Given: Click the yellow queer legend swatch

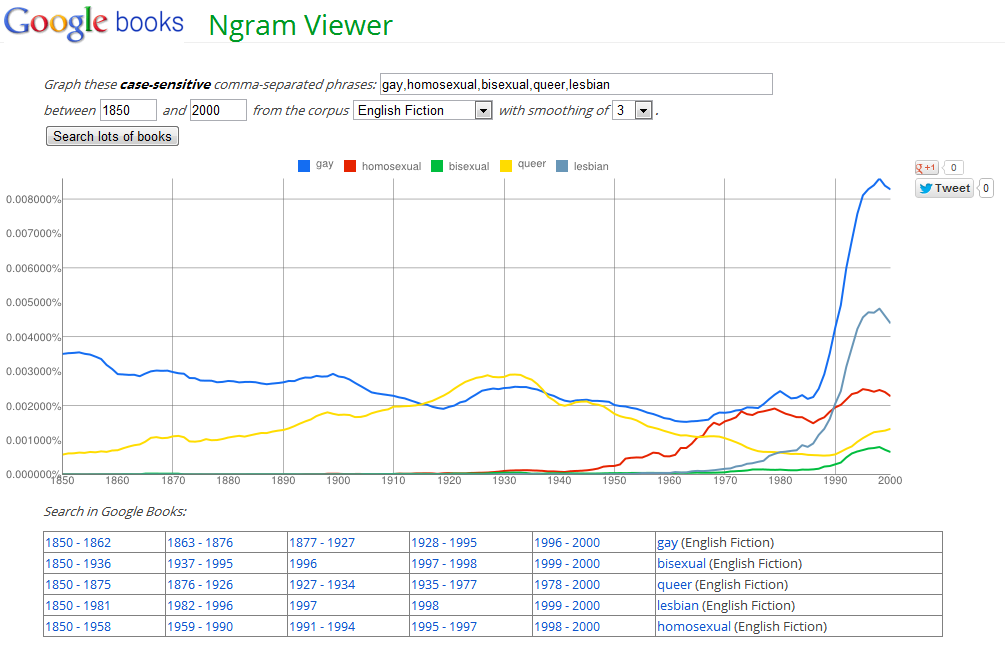Looking at the screenshot, I should click(x=506, y=165).
